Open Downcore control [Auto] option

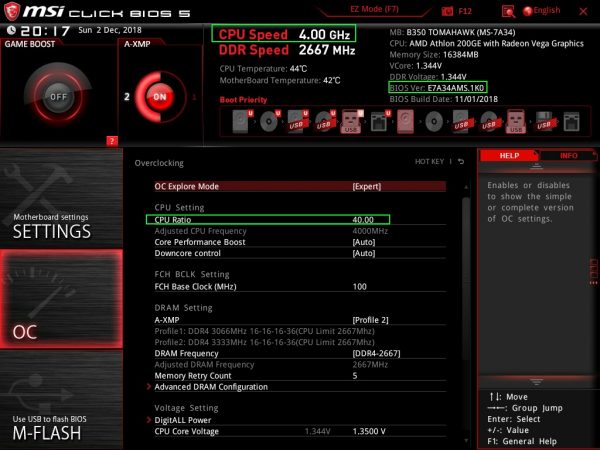300,253
